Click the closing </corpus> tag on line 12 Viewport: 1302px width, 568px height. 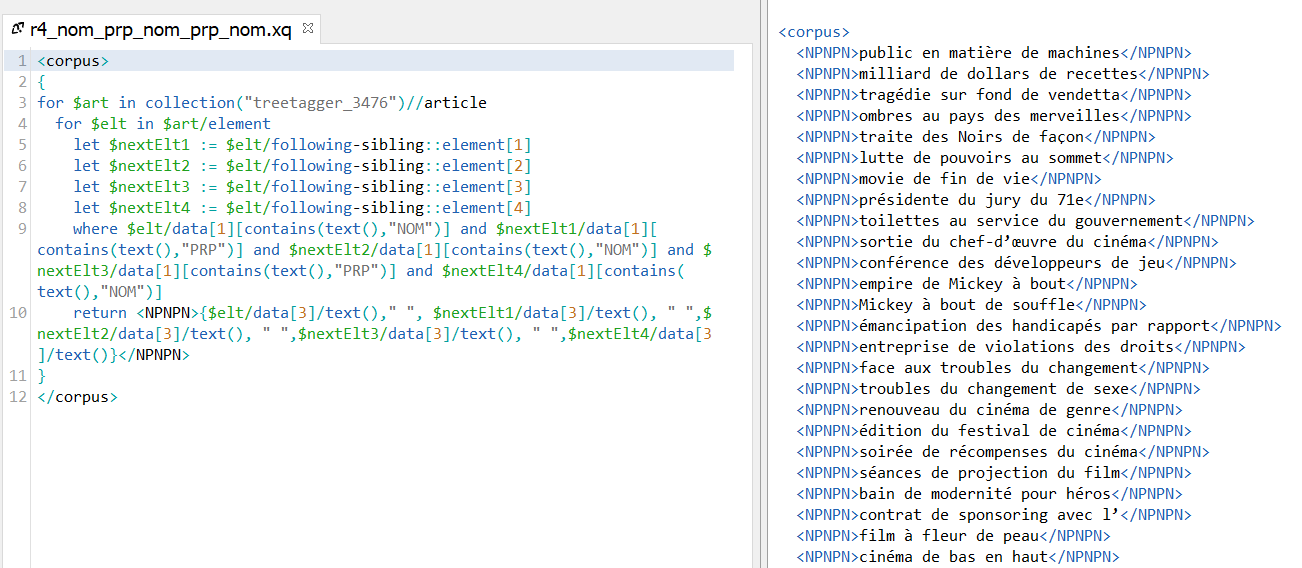click(x=77, y=397)
